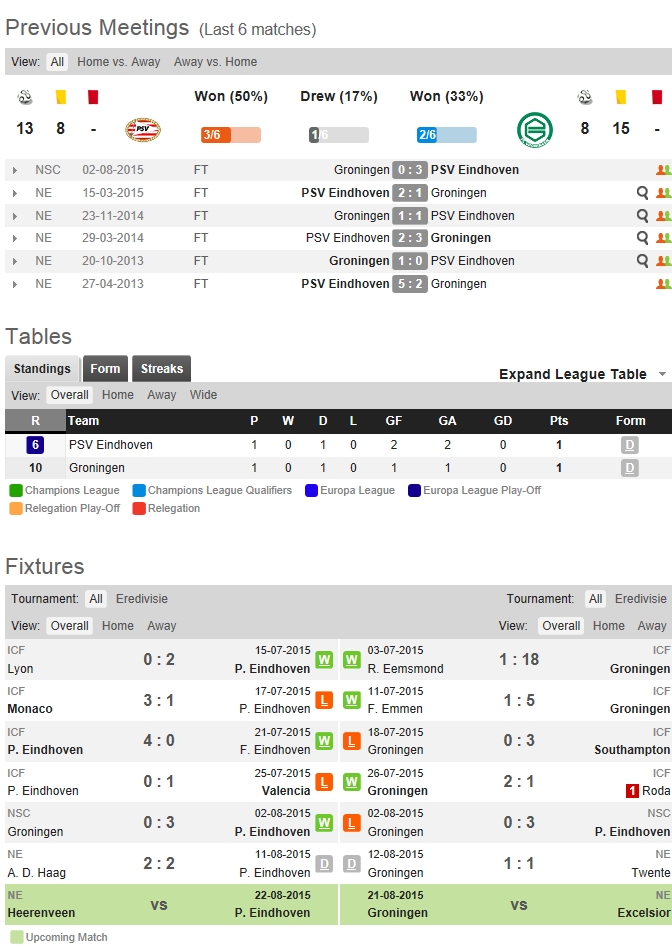Open match details magnifier for 15-03-2015 match
Screen dimensions: 672x947
click(x=642, y=193)
